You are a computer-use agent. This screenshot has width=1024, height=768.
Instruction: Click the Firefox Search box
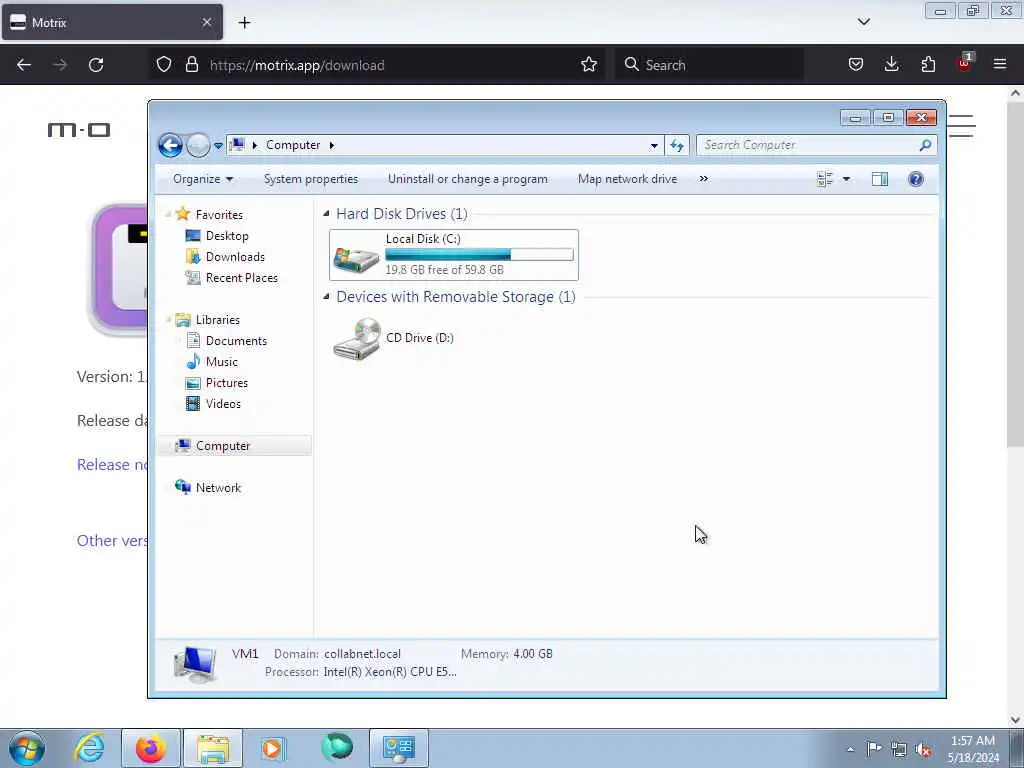(x=709, y=65)
